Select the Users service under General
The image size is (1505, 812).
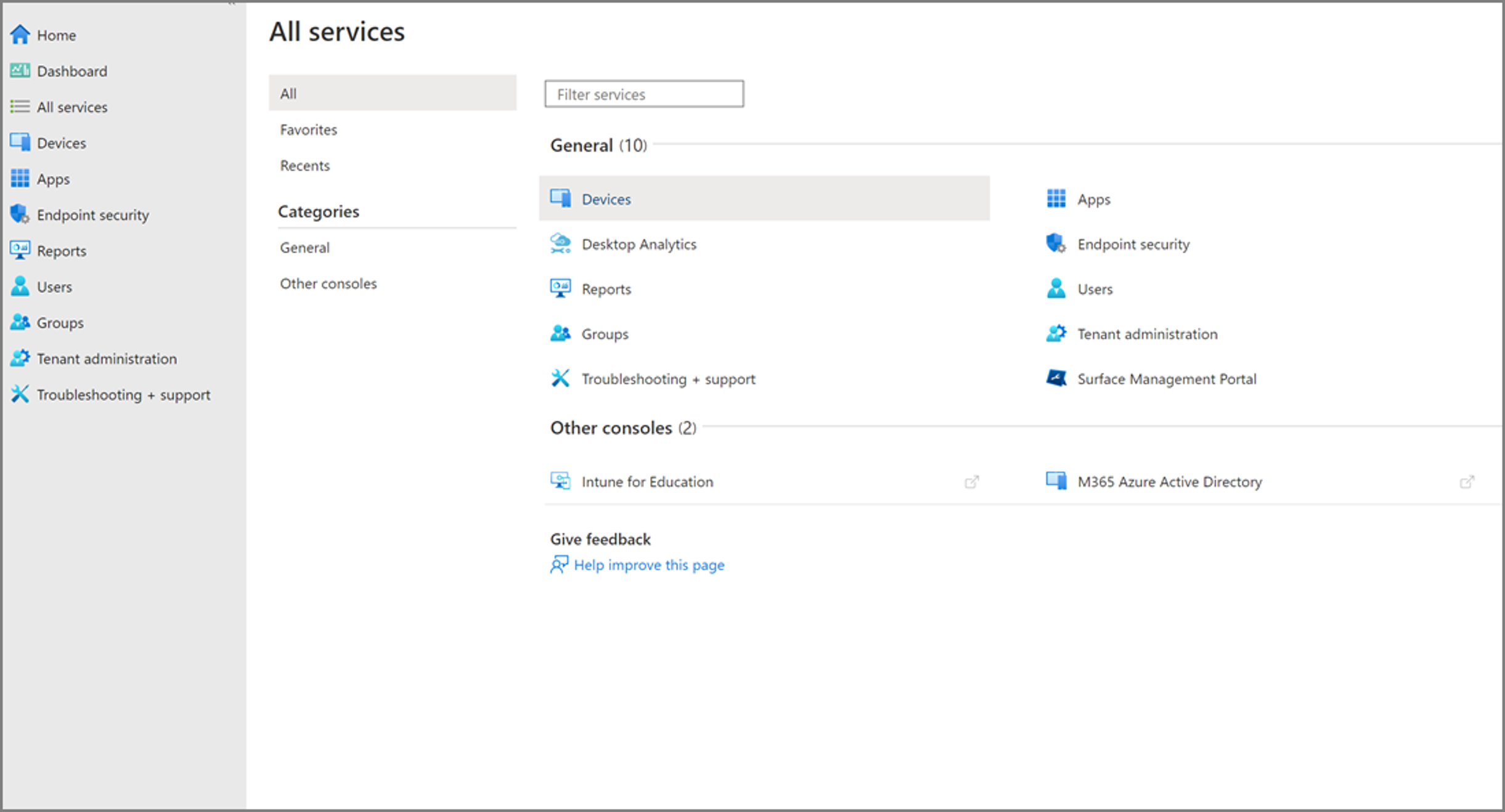[x=1094, y=288]
